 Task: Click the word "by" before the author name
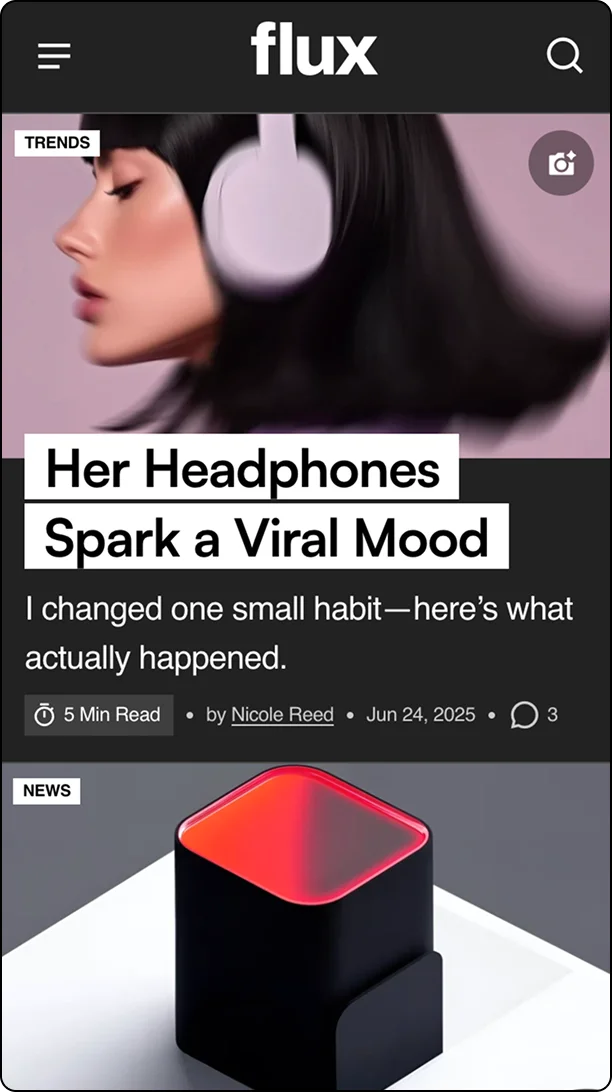point(215,715)
